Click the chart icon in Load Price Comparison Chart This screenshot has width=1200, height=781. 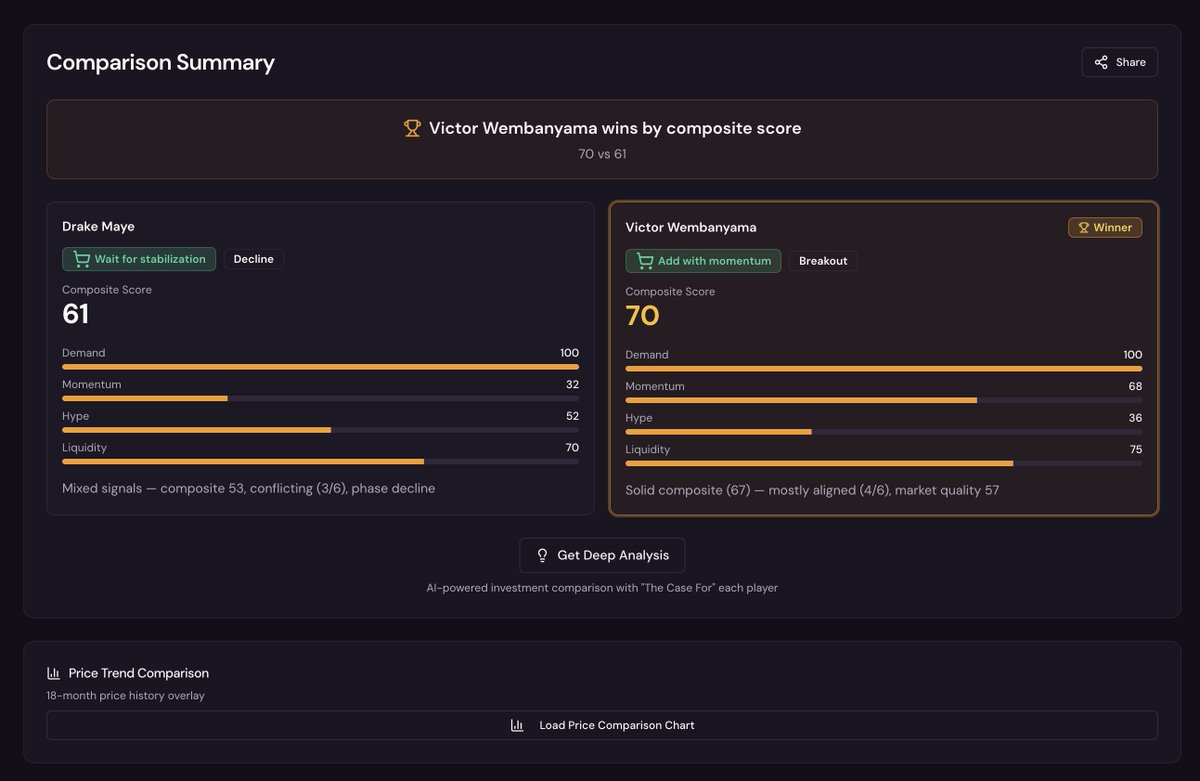click(517, 725)
